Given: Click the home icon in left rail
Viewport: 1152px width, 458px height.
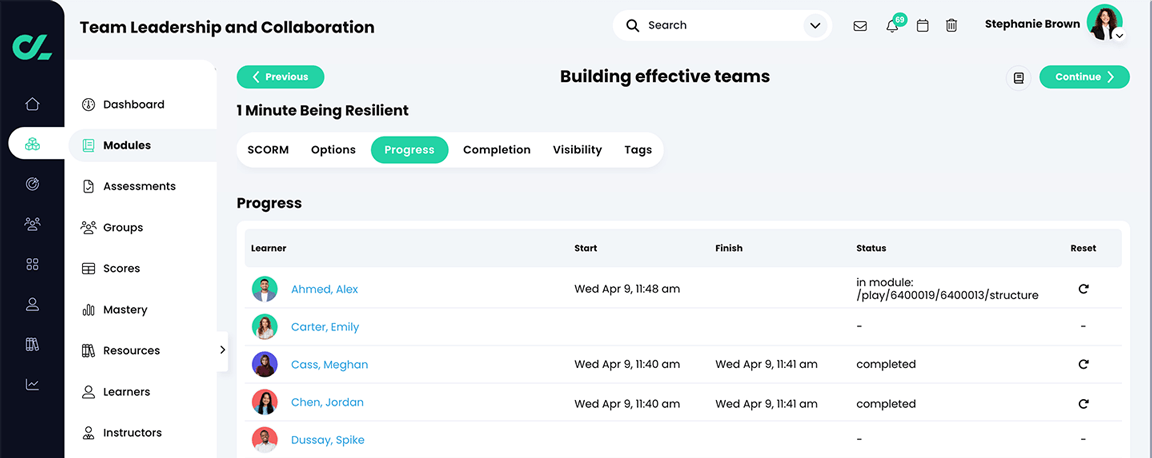Looking at the screenshot, I should 32,104.
